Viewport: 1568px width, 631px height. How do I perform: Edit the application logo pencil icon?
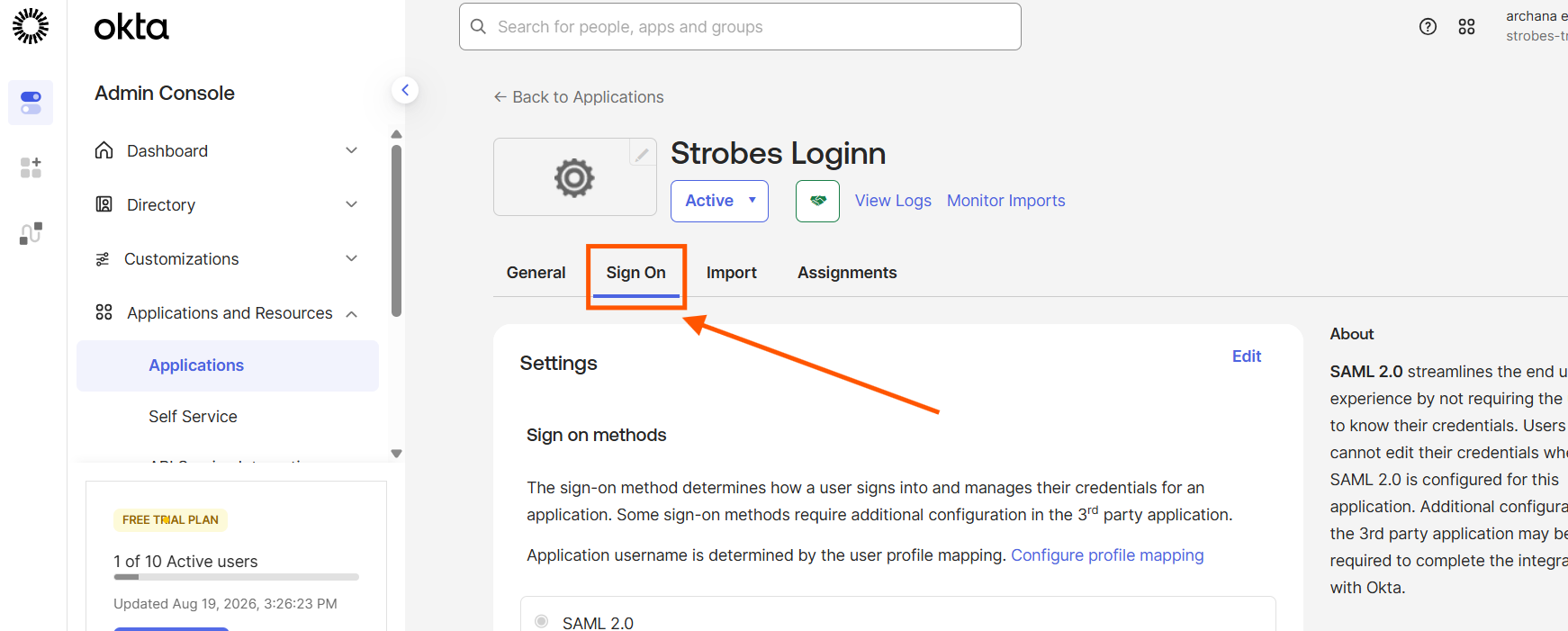point(642,155)
